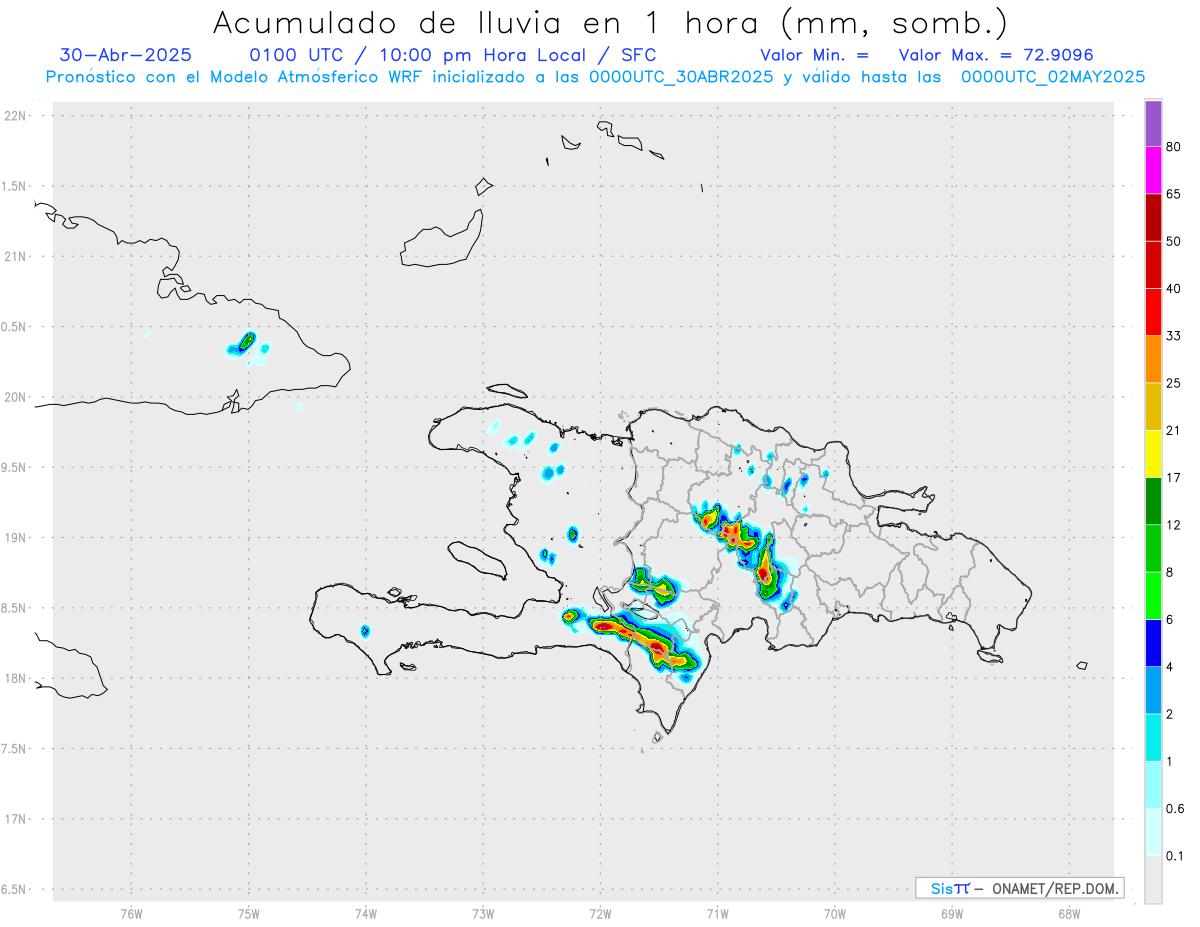Select the "Valor Min. =" label
Screen dimensions: 1200x927
point(814,55)
